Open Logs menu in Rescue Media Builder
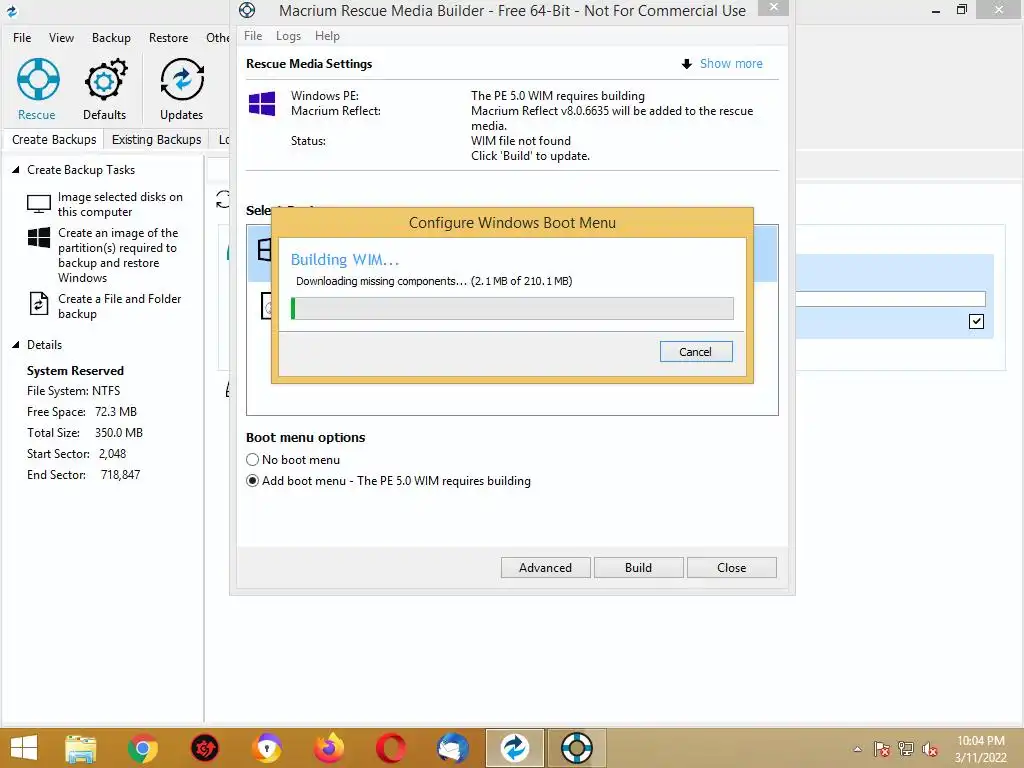This screenshot has width=1024, height=768. point(288,36)
